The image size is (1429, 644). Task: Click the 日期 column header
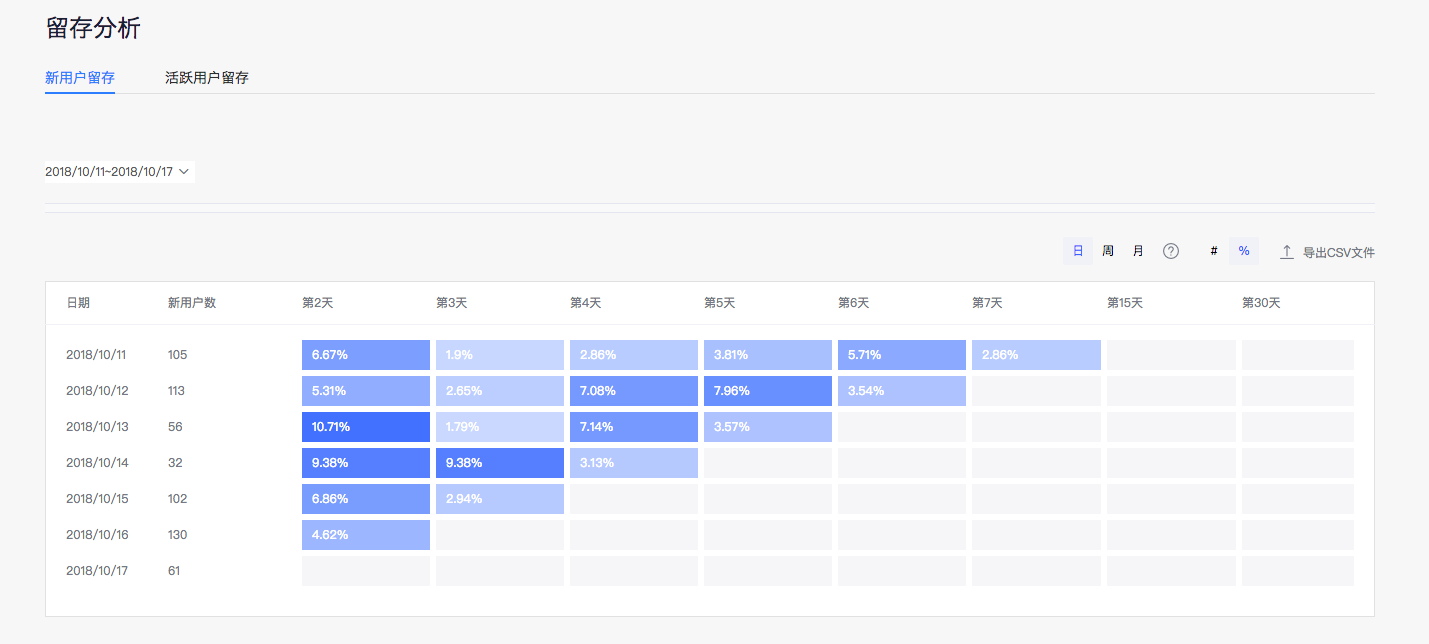click(x=78, y=303)
